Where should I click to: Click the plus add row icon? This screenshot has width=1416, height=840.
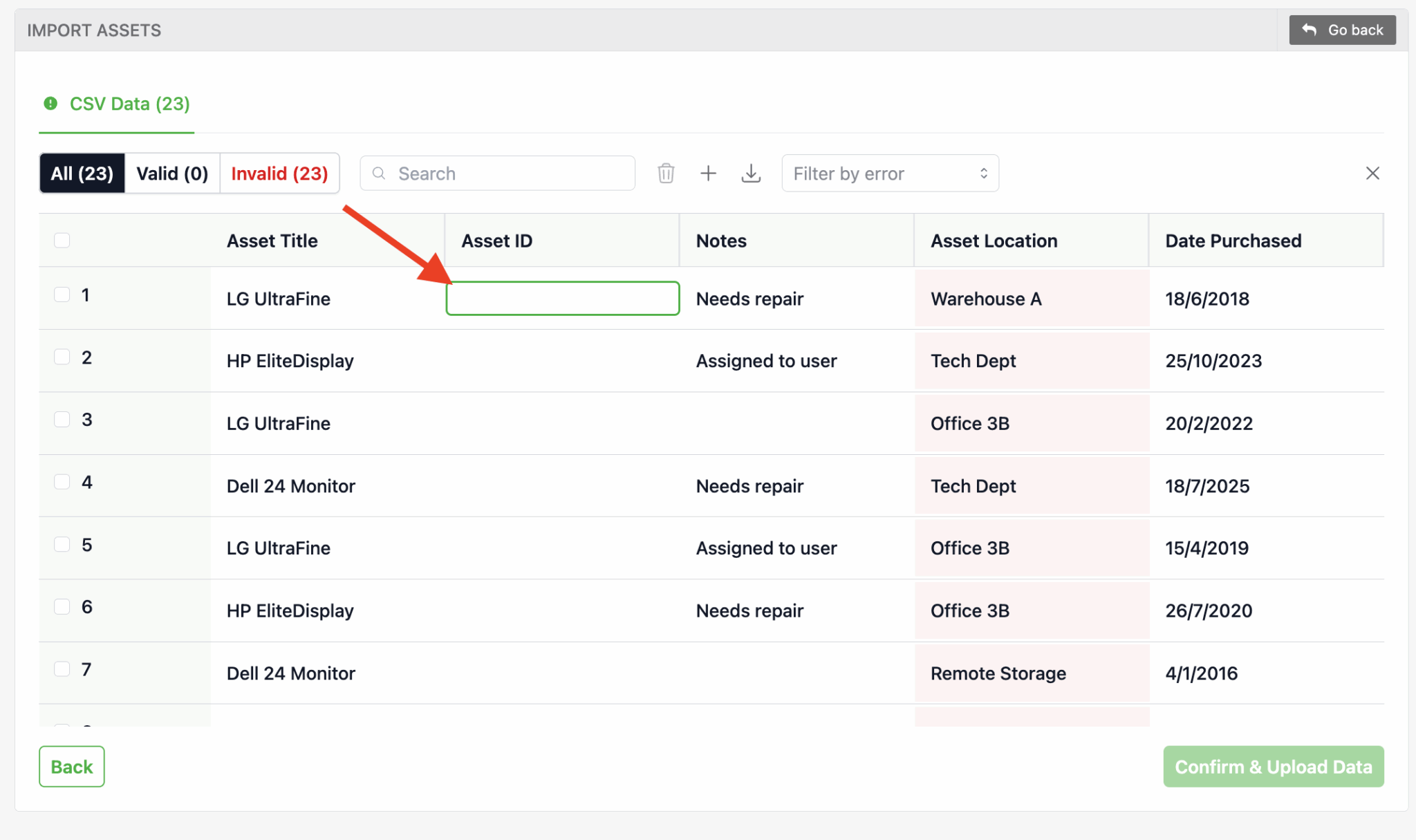tap(708, 173)
